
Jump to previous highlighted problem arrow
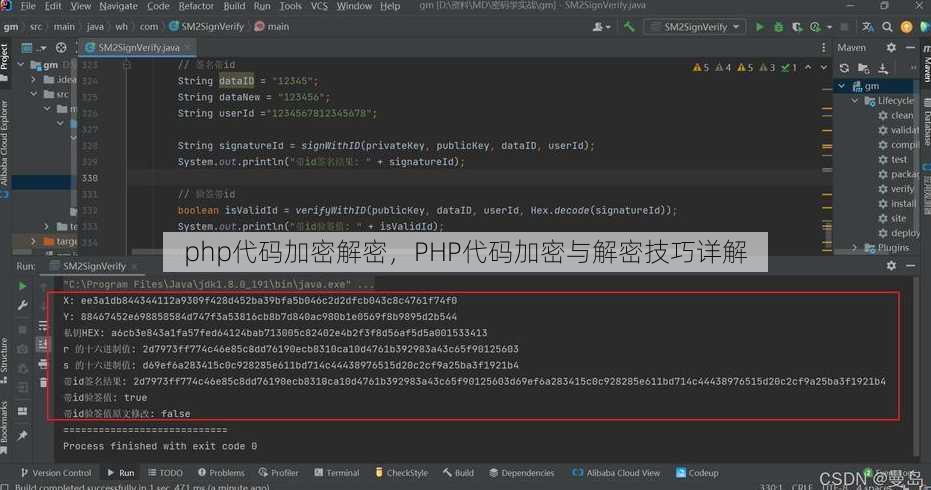[808, 67]
